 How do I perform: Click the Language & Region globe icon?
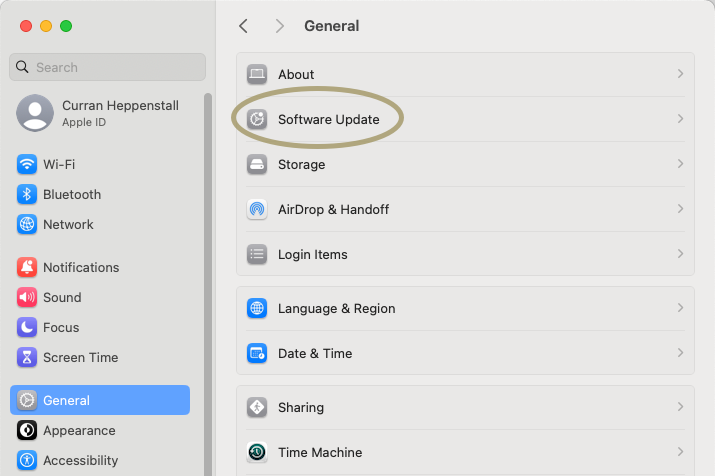point(257,308)
